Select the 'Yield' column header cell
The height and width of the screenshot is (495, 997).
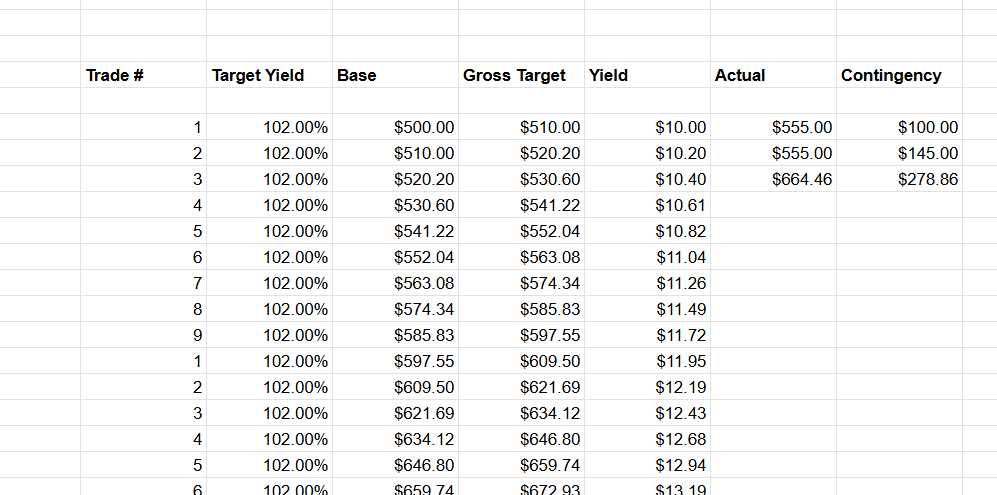click(x=647, y=75)
